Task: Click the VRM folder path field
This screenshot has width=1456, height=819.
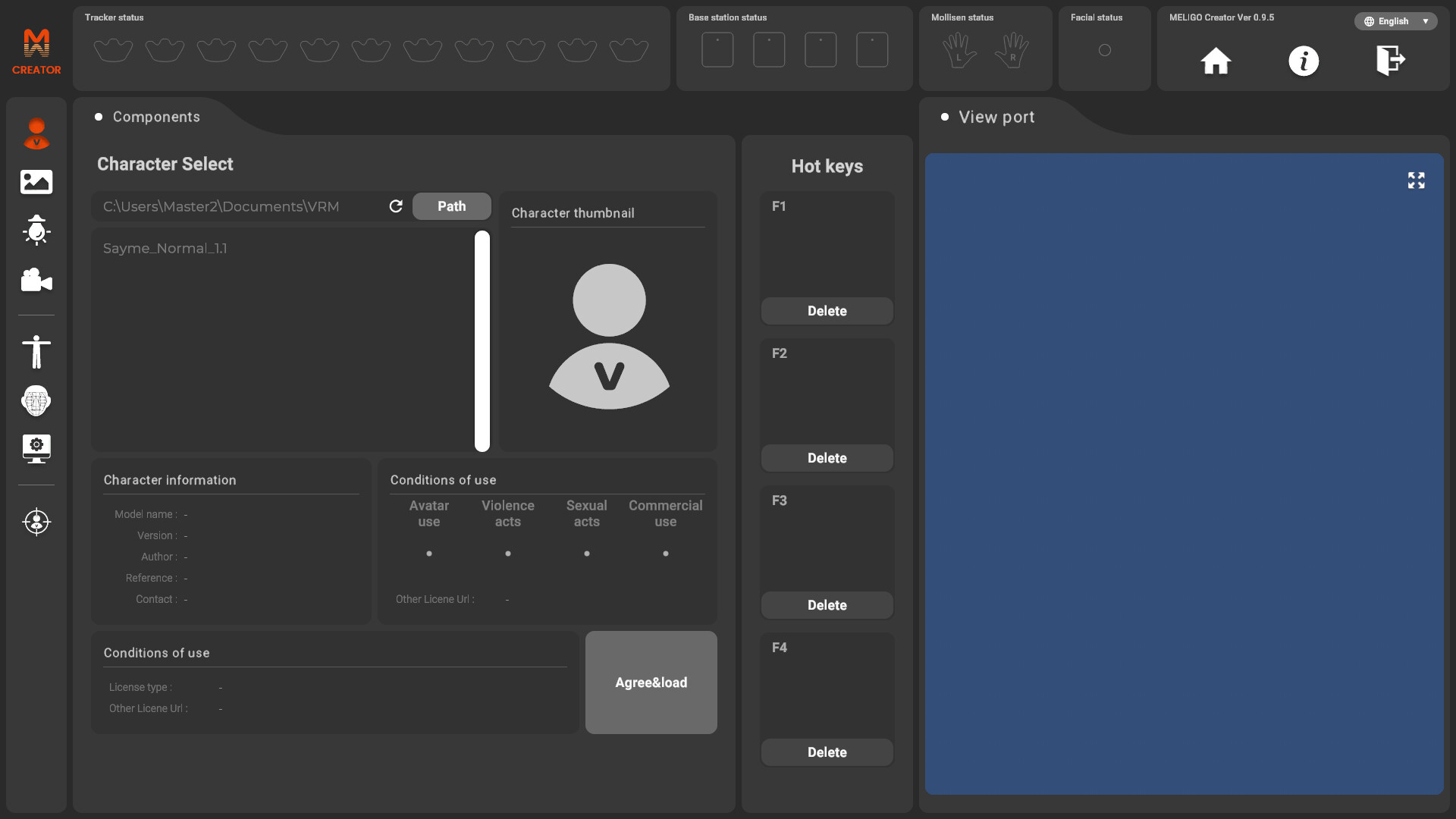Action: pos(239,206)
